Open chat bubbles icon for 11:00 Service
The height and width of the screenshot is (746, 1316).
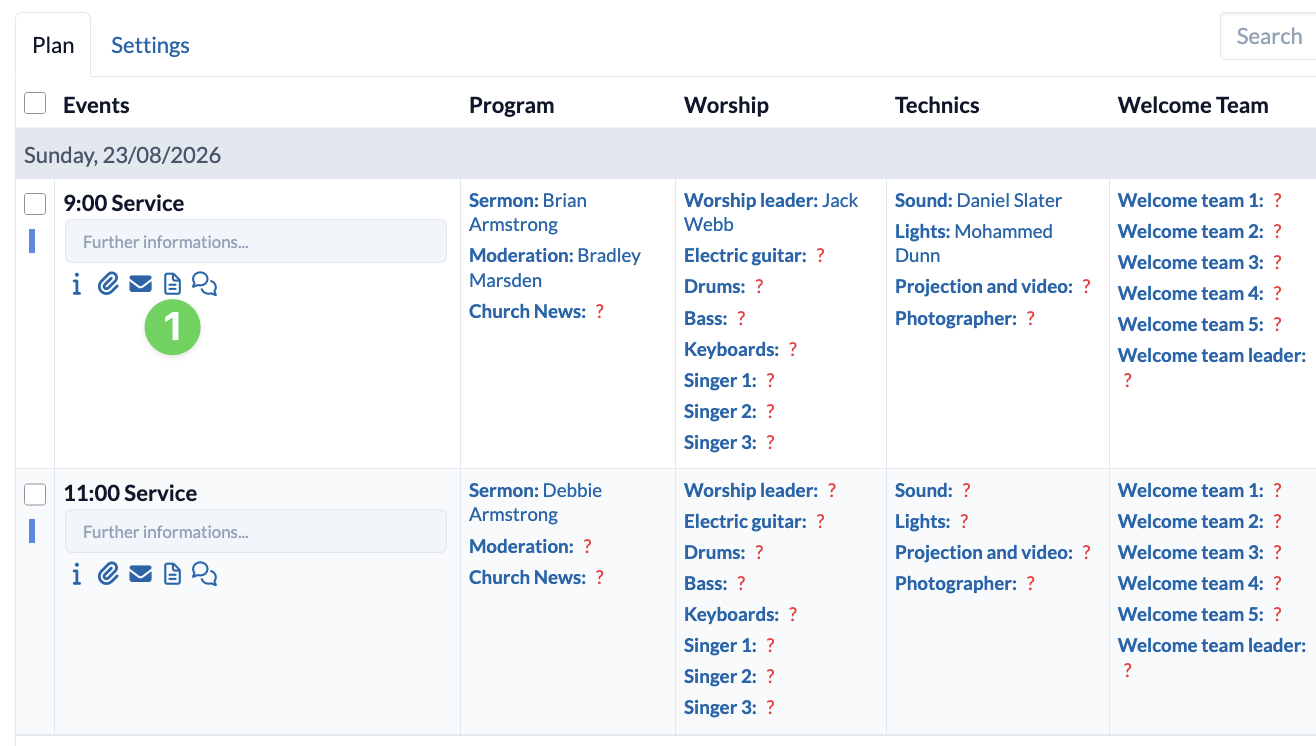(x=204, y=574)
